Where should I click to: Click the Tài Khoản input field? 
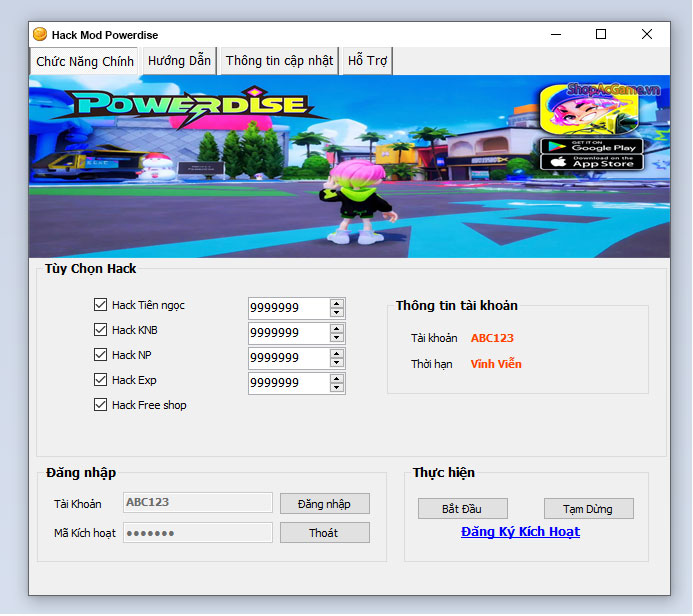pos(198,503)
